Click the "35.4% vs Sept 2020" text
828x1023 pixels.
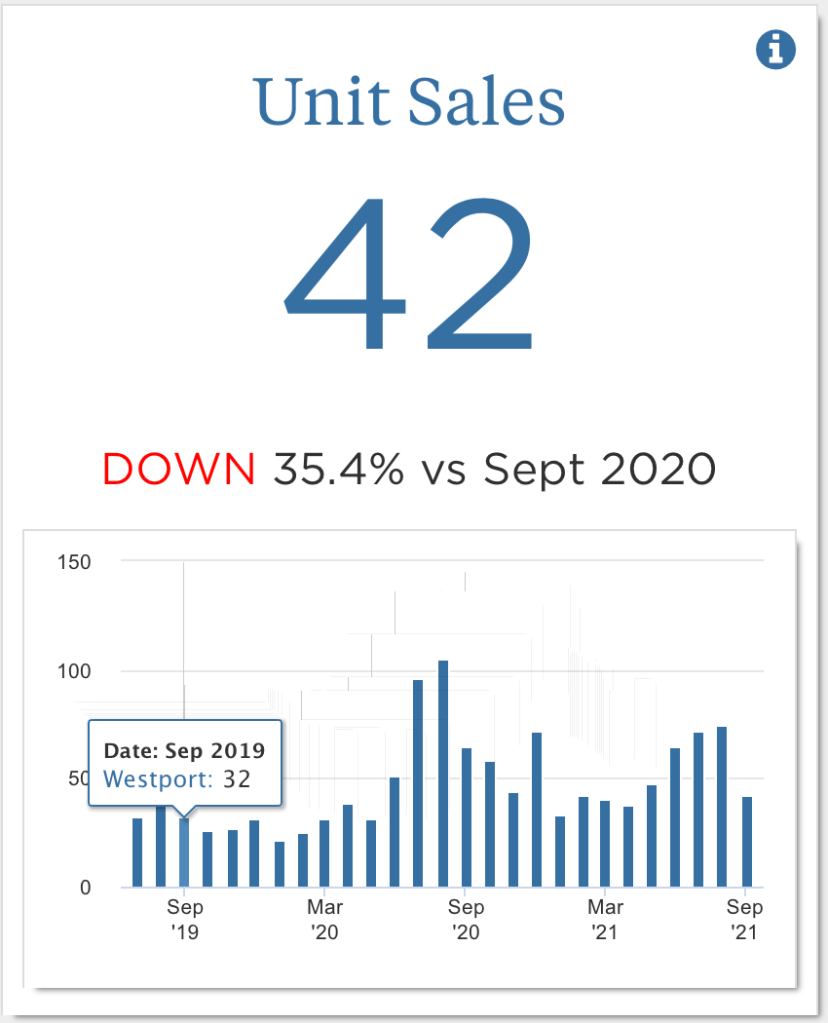[x=495, y=468]
